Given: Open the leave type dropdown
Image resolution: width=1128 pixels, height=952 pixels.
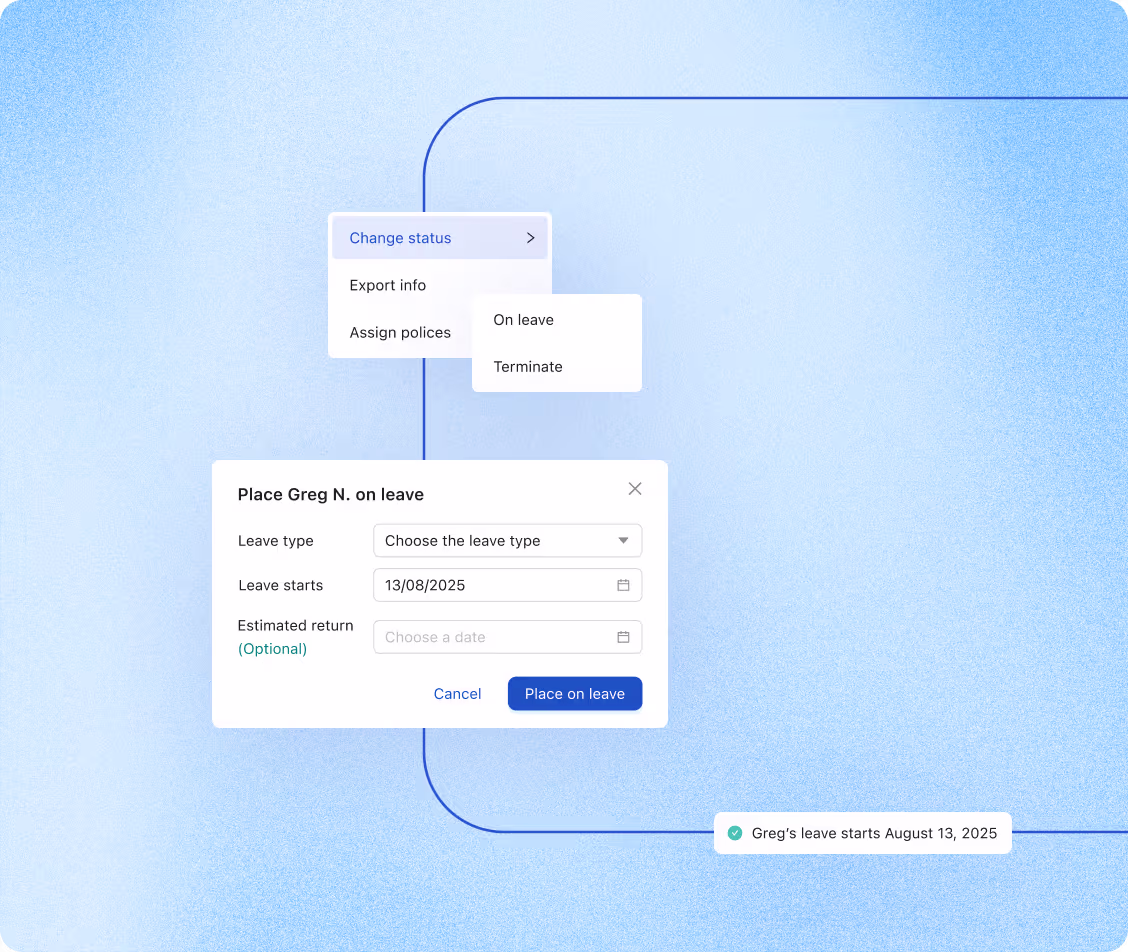Looking at the screenshot, I should 507,541.
